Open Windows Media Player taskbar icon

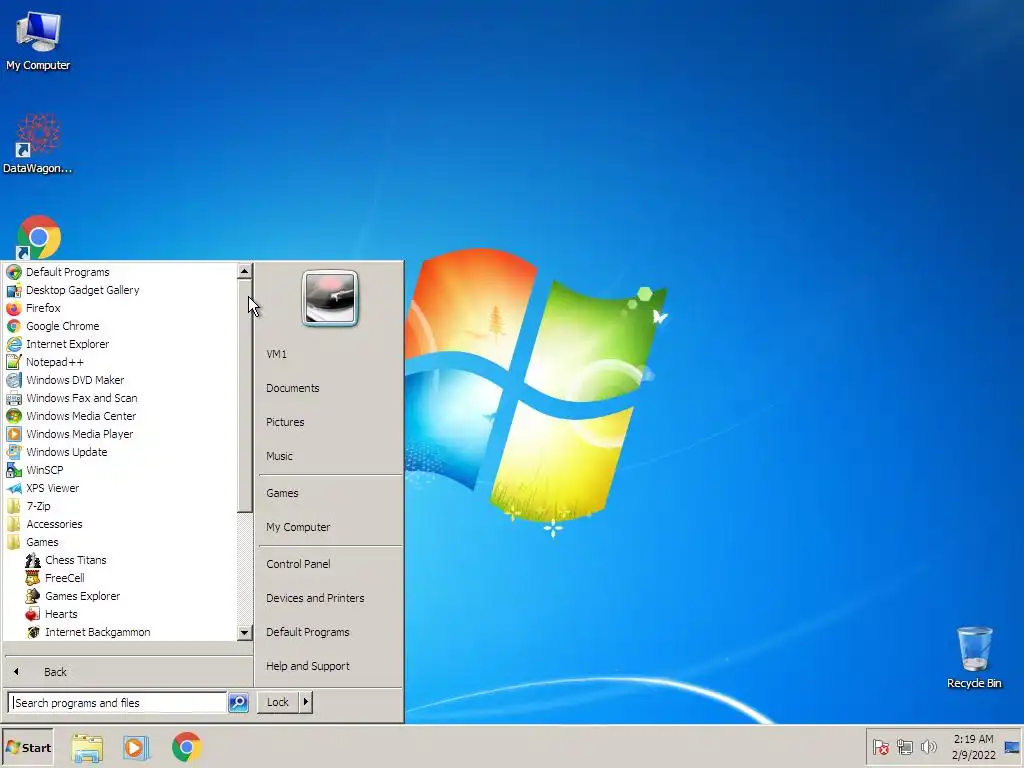click(x=136, y=748)
